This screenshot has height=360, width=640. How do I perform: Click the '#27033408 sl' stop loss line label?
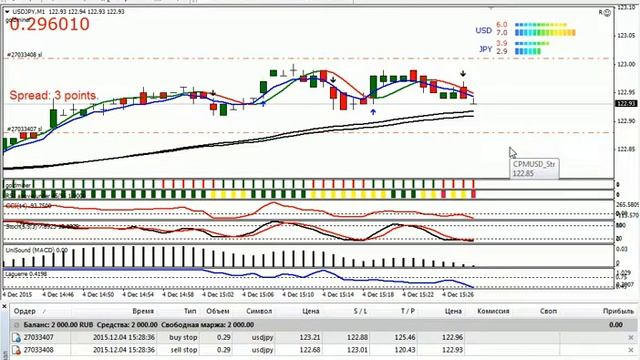24,55
